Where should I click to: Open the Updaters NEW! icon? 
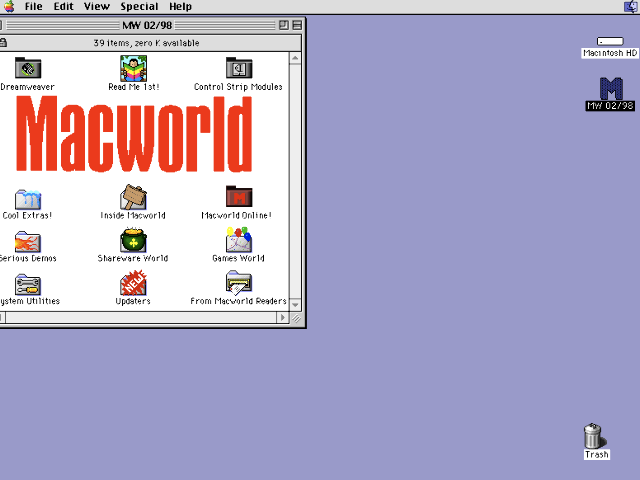pyautogui.click(x=133, y=283)
